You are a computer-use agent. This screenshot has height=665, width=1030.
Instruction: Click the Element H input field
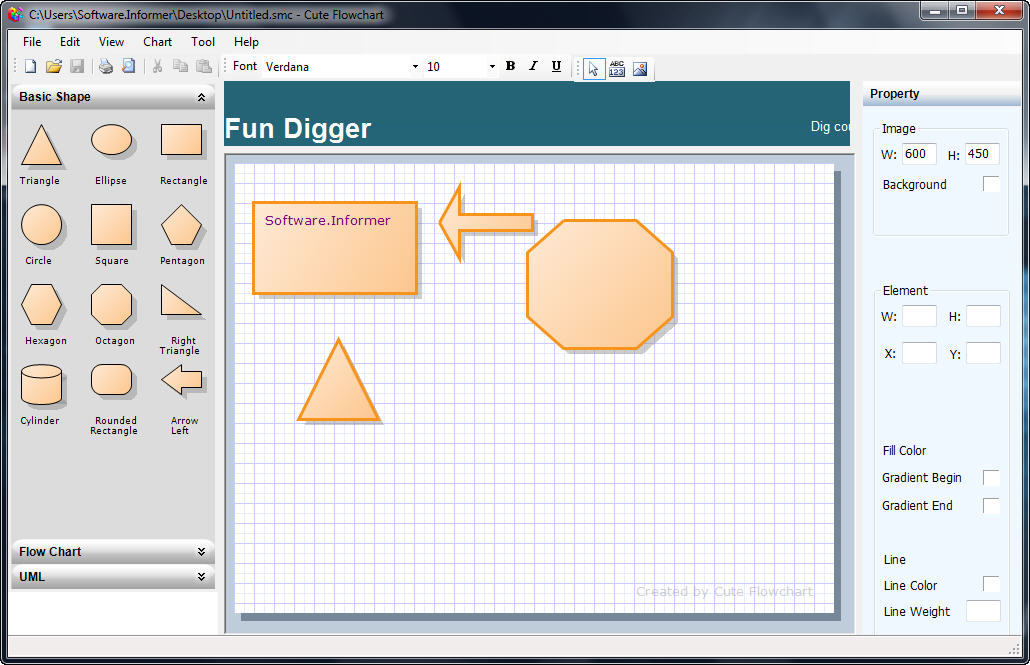(983, 316)
